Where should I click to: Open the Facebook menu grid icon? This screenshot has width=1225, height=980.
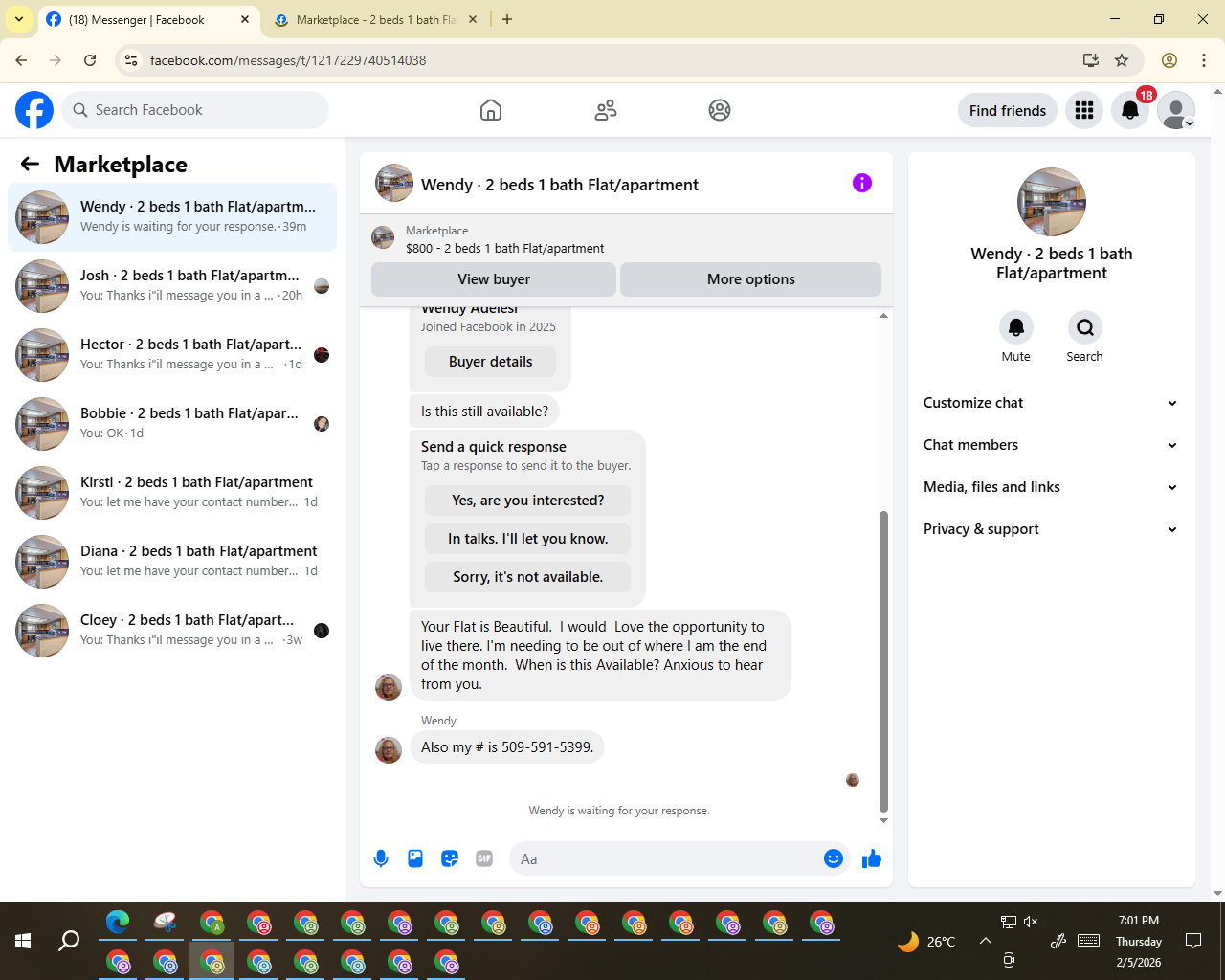(x=1084, y=110)
